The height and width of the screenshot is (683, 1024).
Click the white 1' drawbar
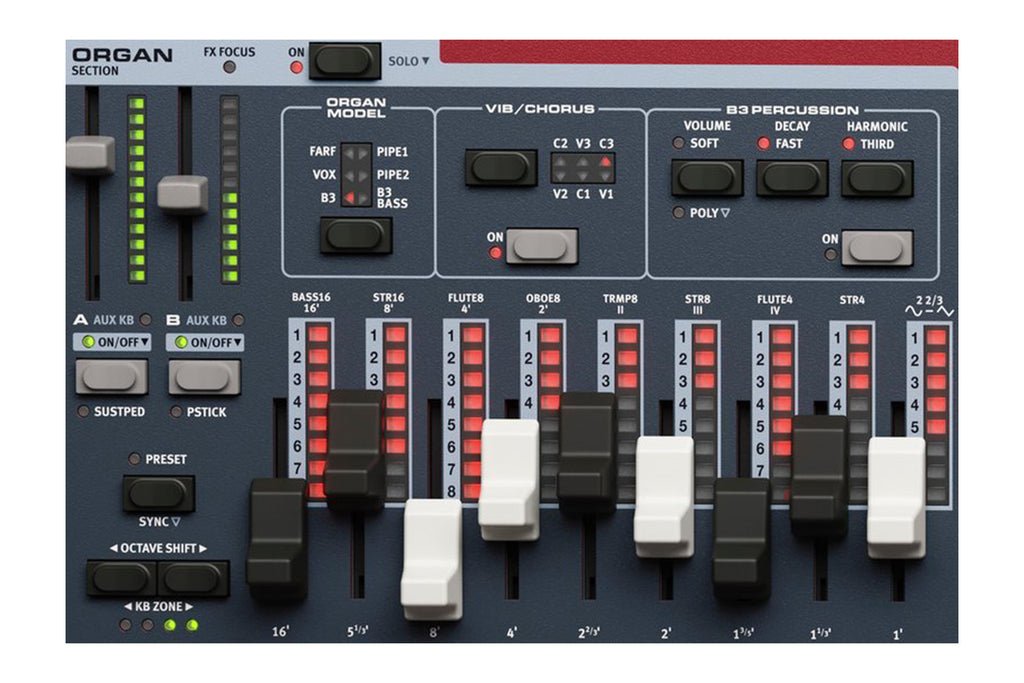pos(897,498)
